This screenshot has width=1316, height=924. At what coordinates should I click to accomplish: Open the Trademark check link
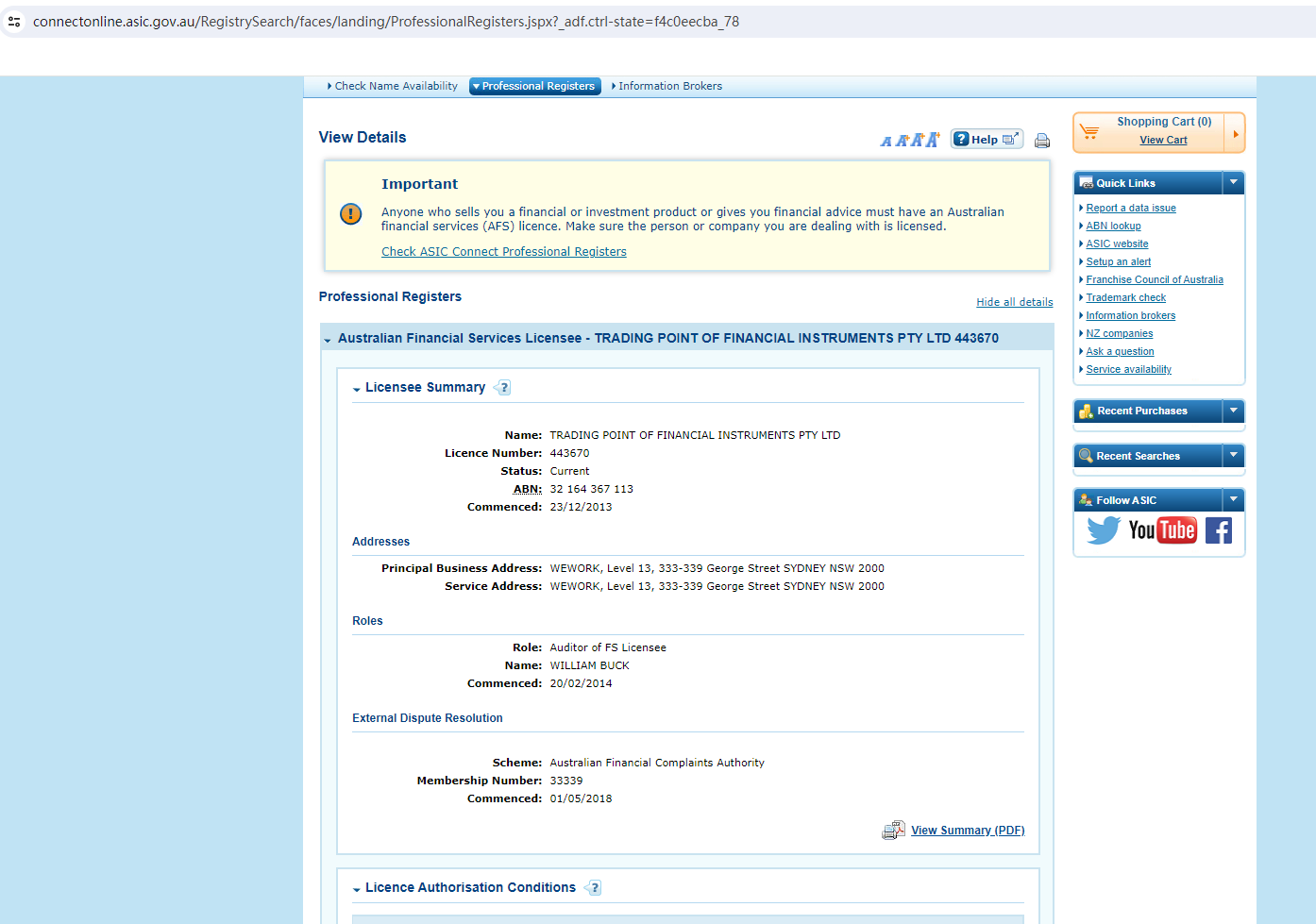pyautogui.click(x=1125, y=297)
